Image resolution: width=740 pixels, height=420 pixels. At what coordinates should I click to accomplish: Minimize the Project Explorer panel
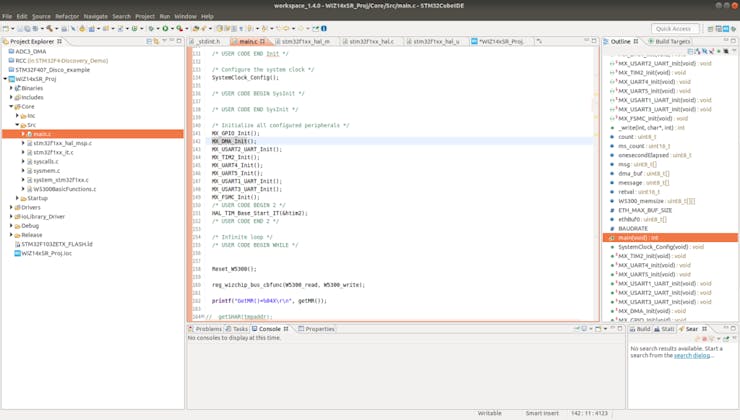point(172,41)
